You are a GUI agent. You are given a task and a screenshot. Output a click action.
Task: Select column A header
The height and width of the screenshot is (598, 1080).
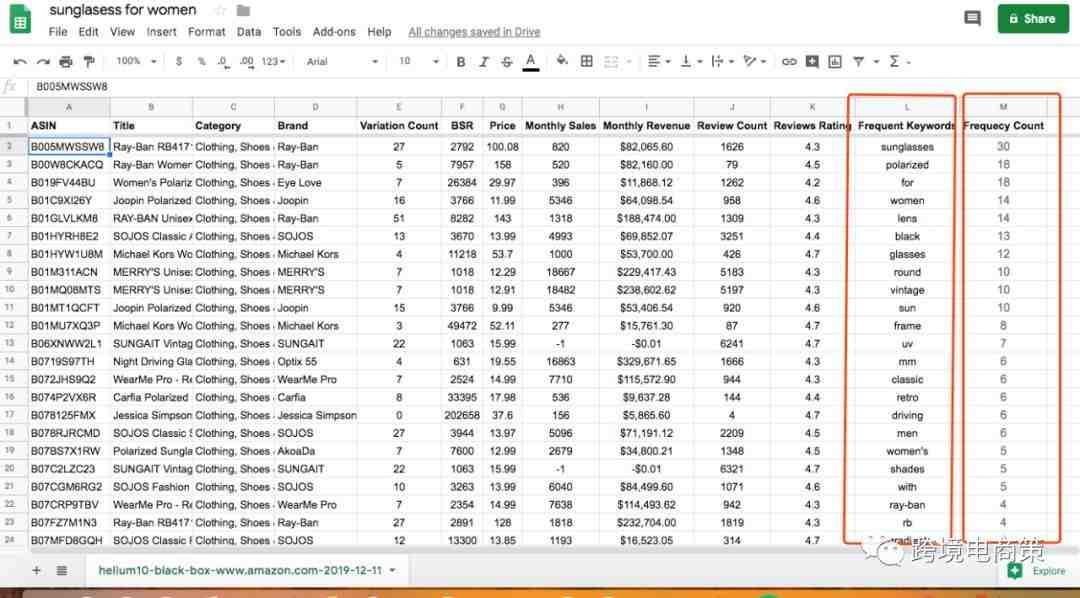coord(69,107)
